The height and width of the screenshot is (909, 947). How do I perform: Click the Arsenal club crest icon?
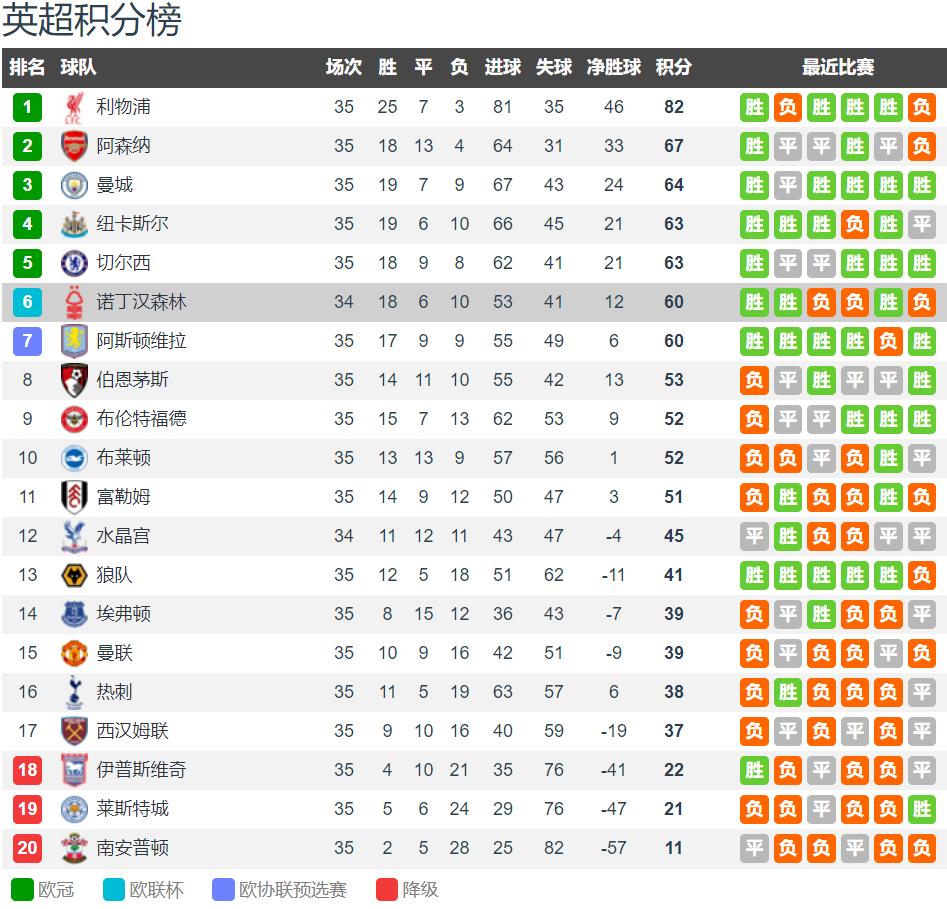tap(74, 146)
